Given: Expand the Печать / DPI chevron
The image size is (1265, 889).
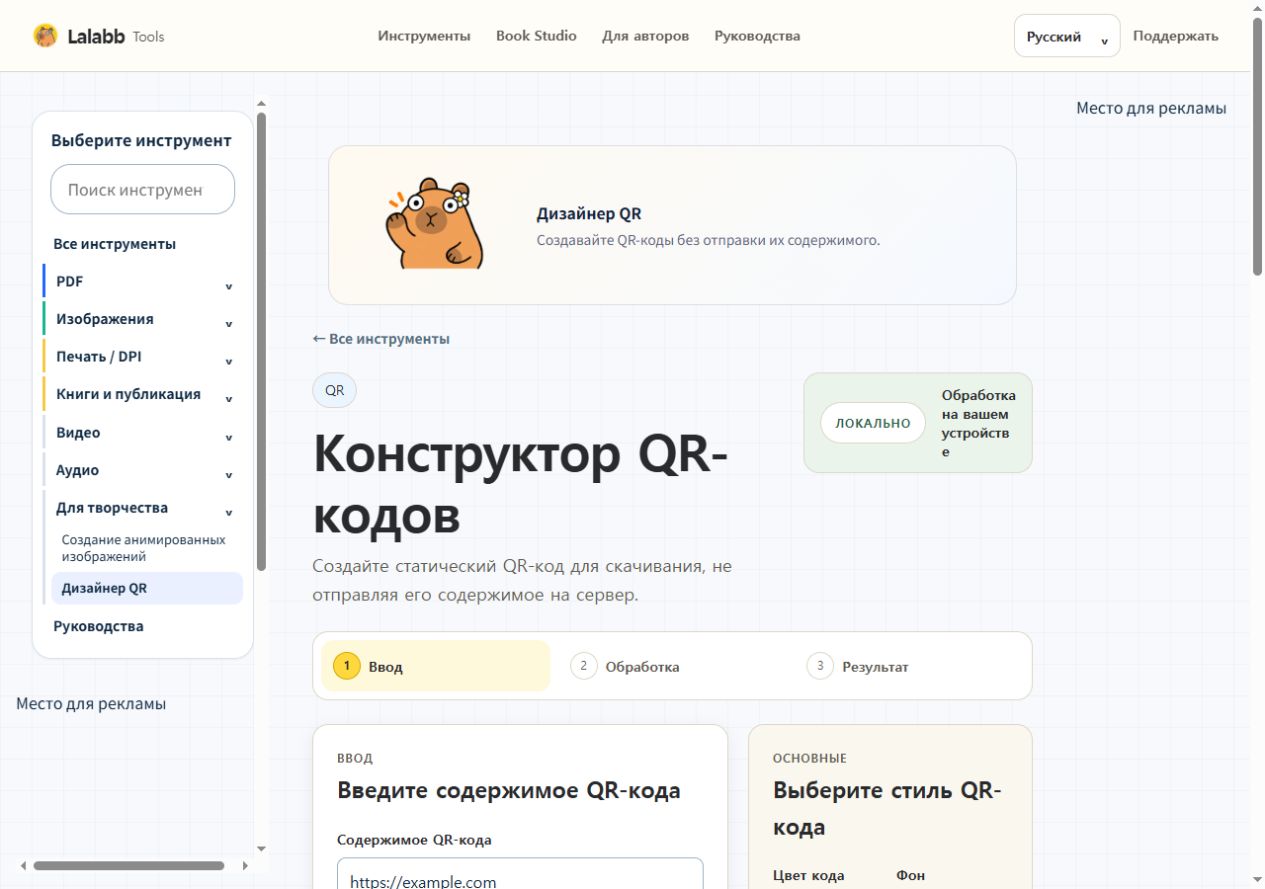Looking at the screenshot, I should coord(229,361).
